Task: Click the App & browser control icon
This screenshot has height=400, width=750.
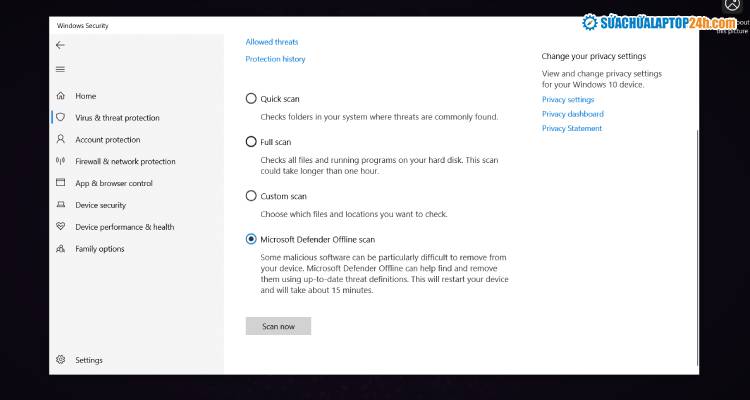Action: pyautogui.click(x=61, y=183)
